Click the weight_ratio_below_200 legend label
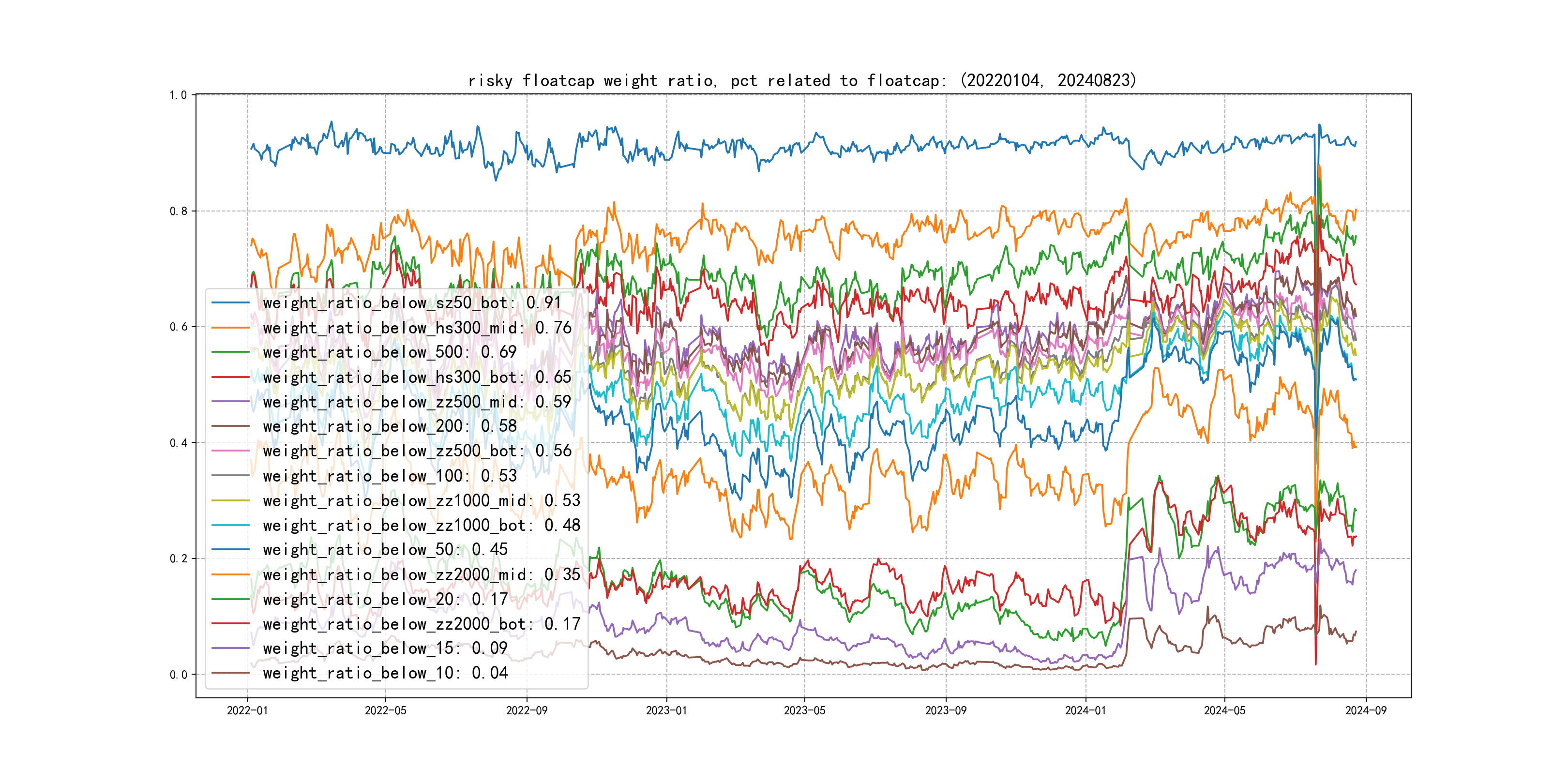This screenshot has width=1568, height=784. coord(390,427)
